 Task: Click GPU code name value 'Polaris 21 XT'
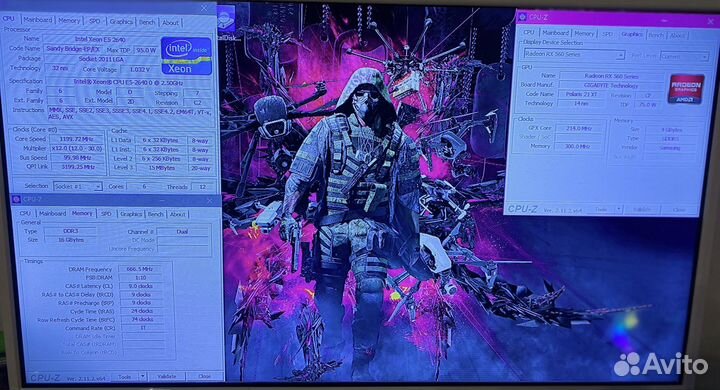(581, 94)
